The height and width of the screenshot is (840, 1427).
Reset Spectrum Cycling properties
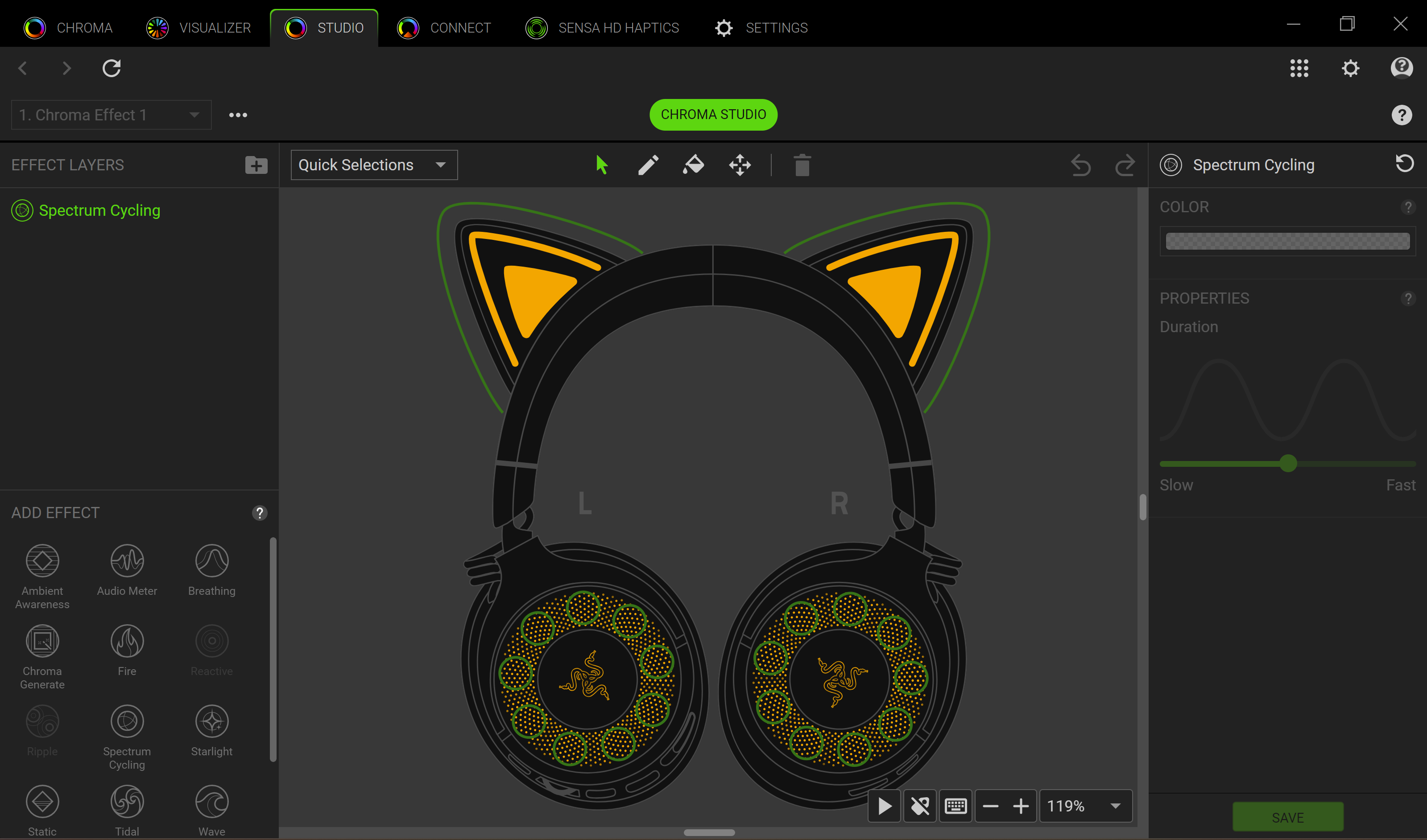1404,164
